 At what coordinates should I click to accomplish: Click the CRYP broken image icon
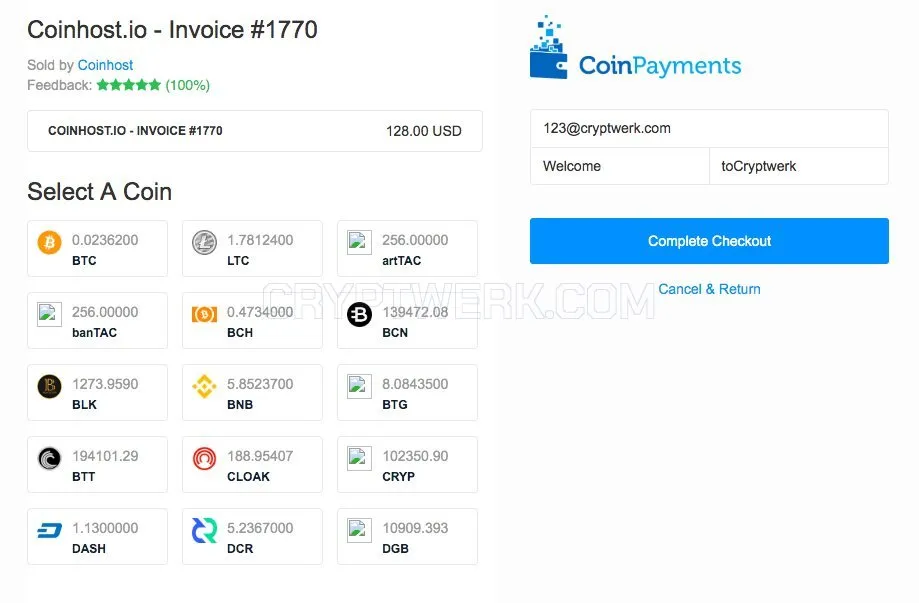point(359,458)
